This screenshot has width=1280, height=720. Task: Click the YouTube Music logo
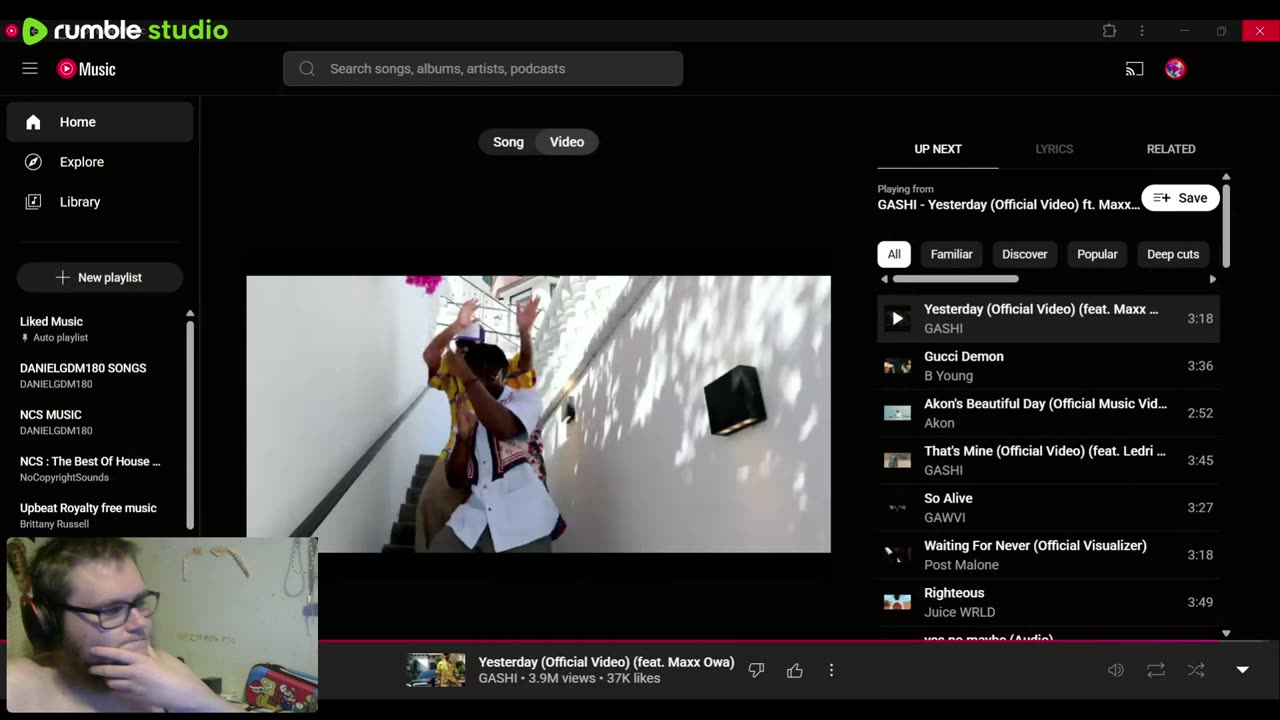[86, 69]
